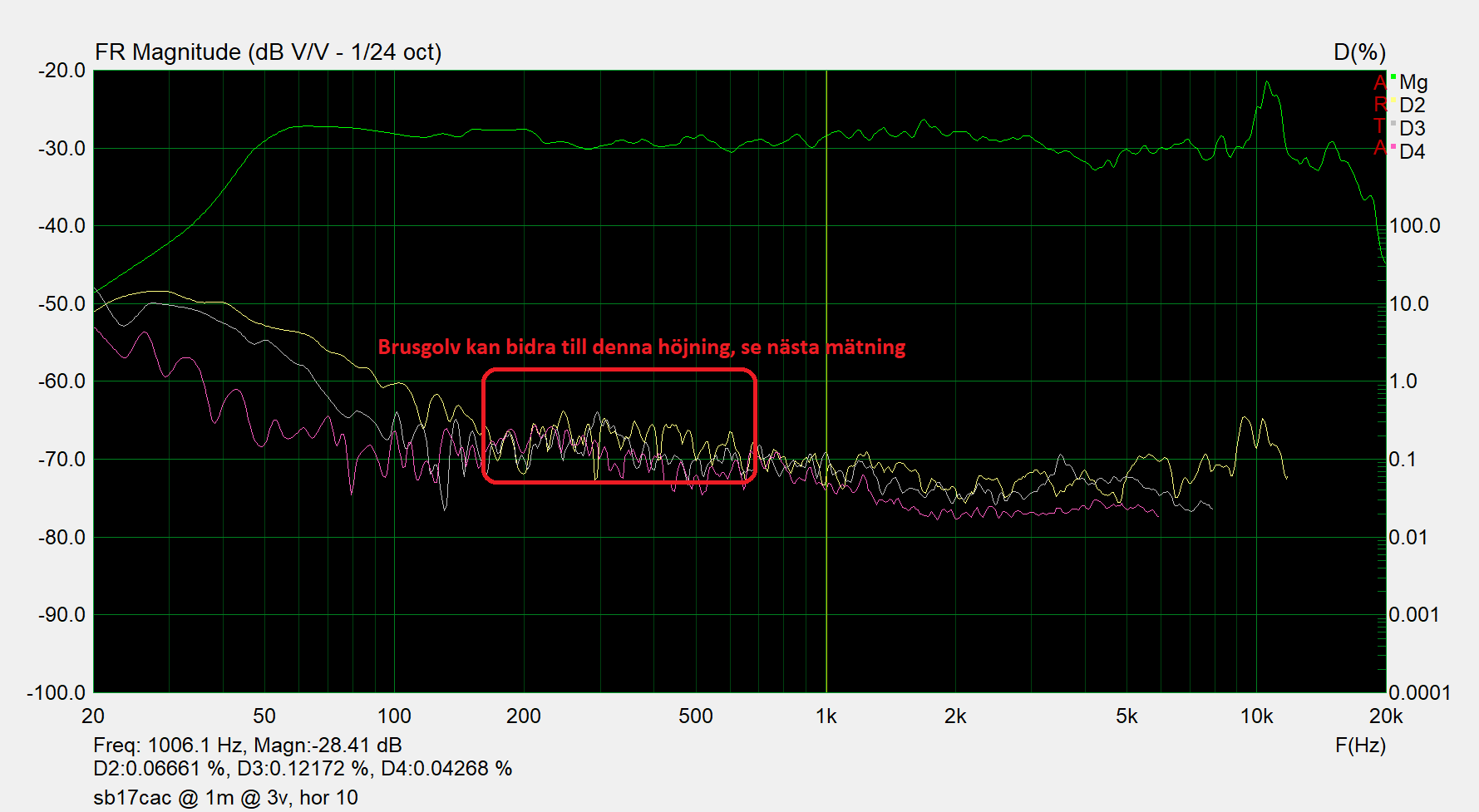Click the pink D4 legend color square
The image size is (1479, 812).
[x=1393, y=146]
